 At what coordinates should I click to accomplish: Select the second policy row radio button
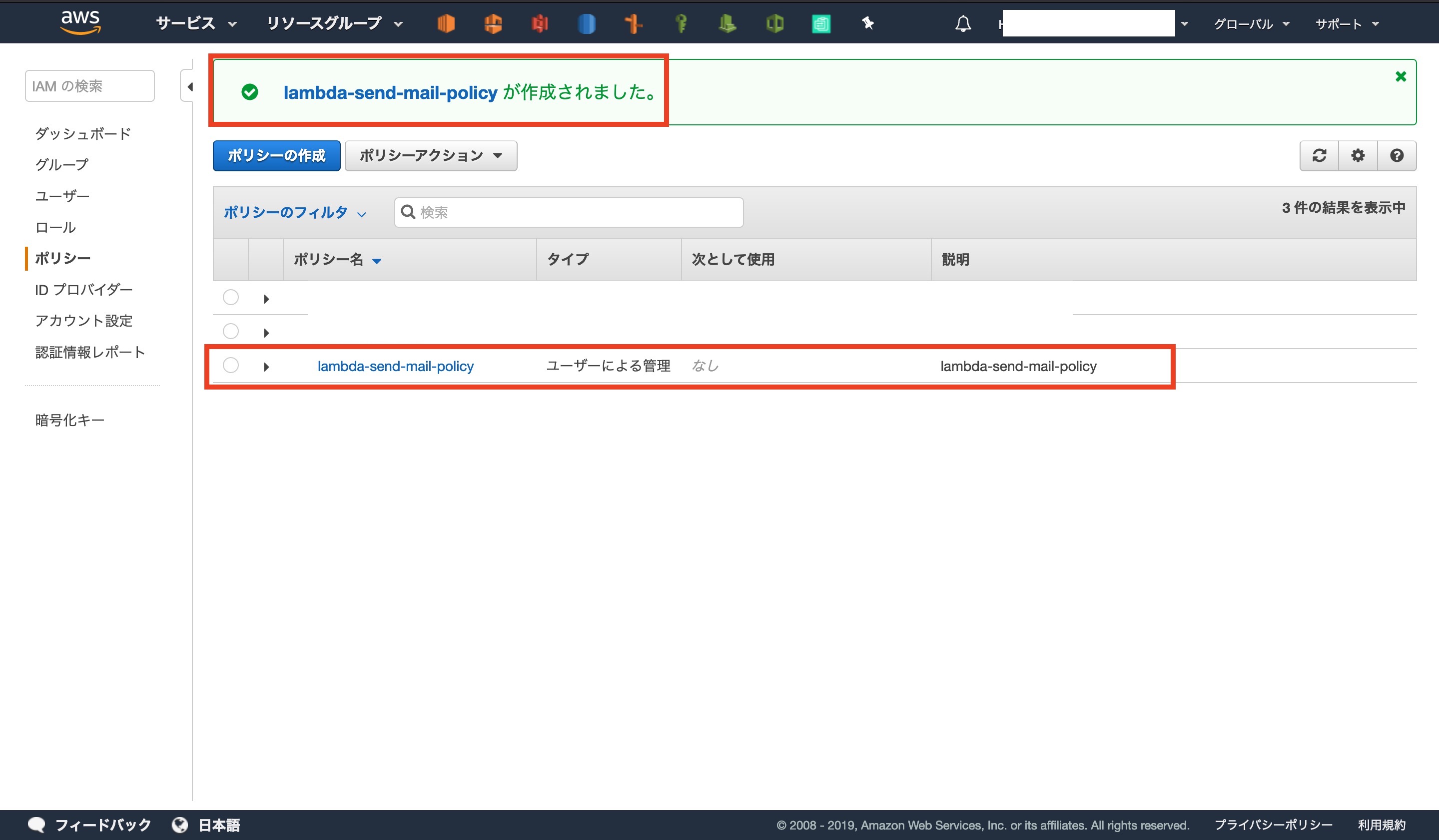(231, 331)
